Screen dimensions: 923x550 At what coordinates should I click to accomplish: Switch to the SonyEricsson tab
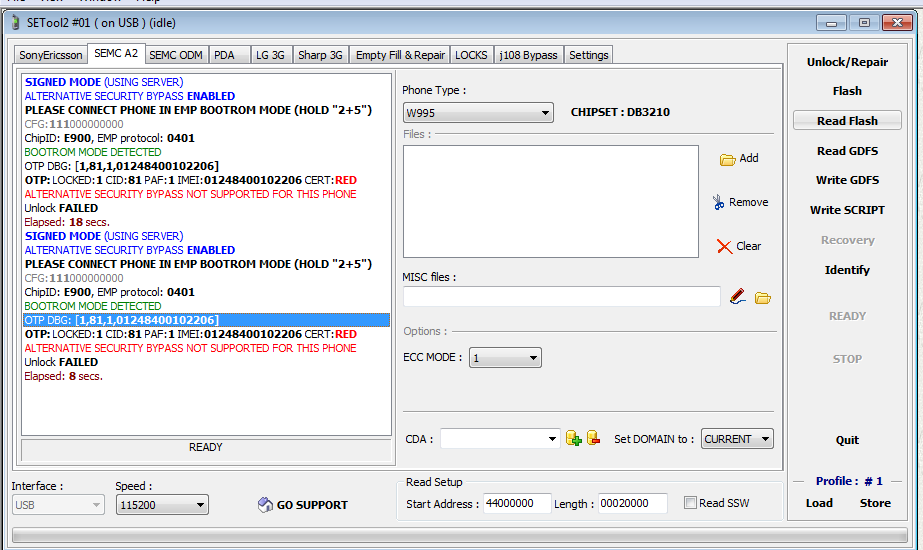tap(51, 55)
